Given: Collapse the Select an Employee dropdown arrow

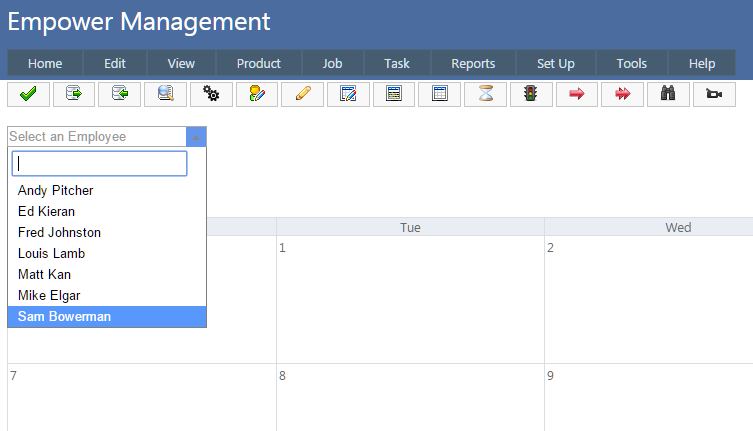Looking at the screenshot, I should [x=196, y=137].
